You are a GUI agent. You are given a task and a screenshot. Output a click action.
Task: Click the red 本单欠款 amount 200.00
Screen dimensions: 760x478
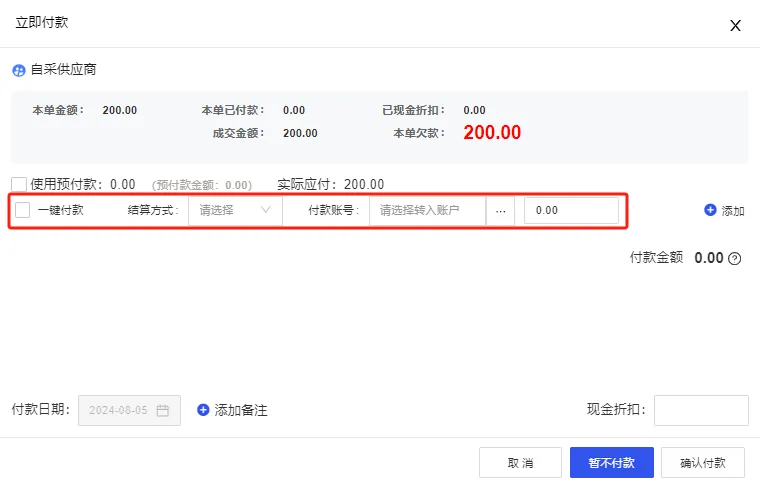tap(492, 133)
